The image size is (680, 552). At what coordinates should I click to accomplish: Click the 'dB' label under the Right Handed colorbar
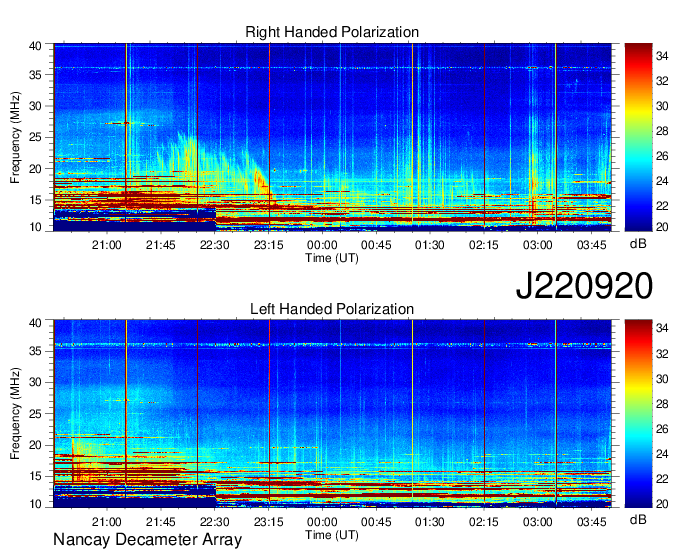pyautogui.click(x=638, y=244)
